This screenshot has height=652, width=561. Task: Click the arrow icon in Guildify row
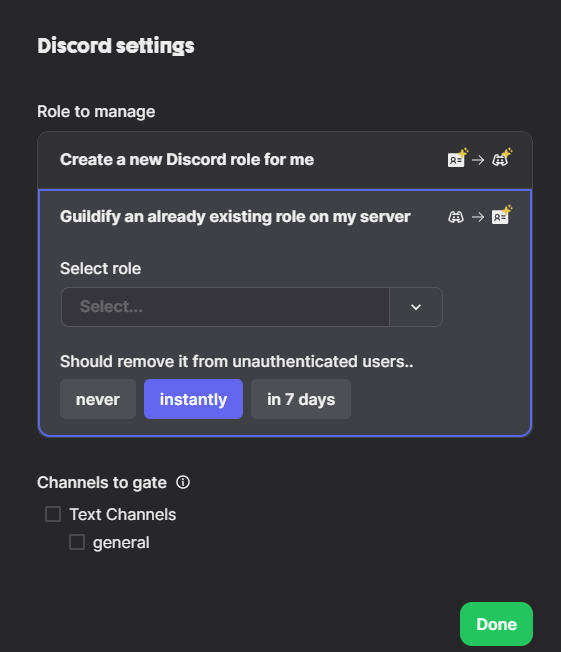478,217
